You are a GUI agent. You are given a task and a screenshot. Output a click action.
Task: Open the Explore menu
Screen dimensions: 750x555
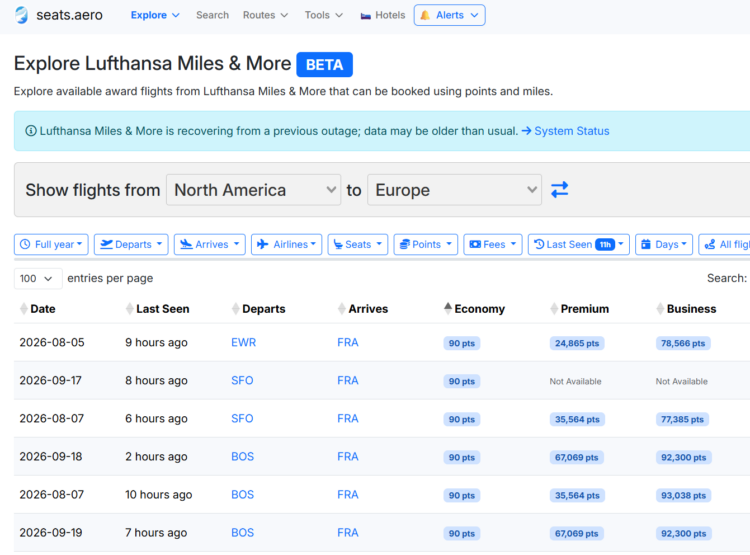tap(155, 15)
